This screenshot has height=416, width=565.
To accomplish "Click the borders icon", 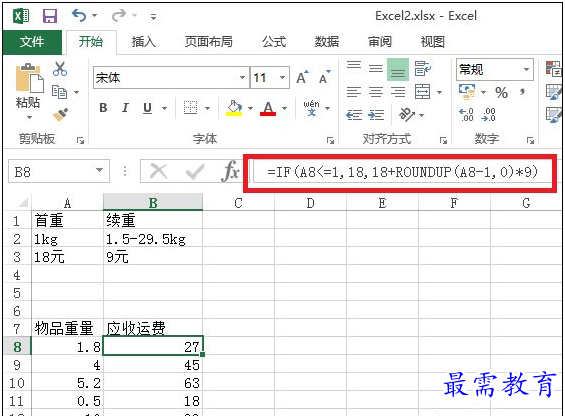I will point(190,107).
